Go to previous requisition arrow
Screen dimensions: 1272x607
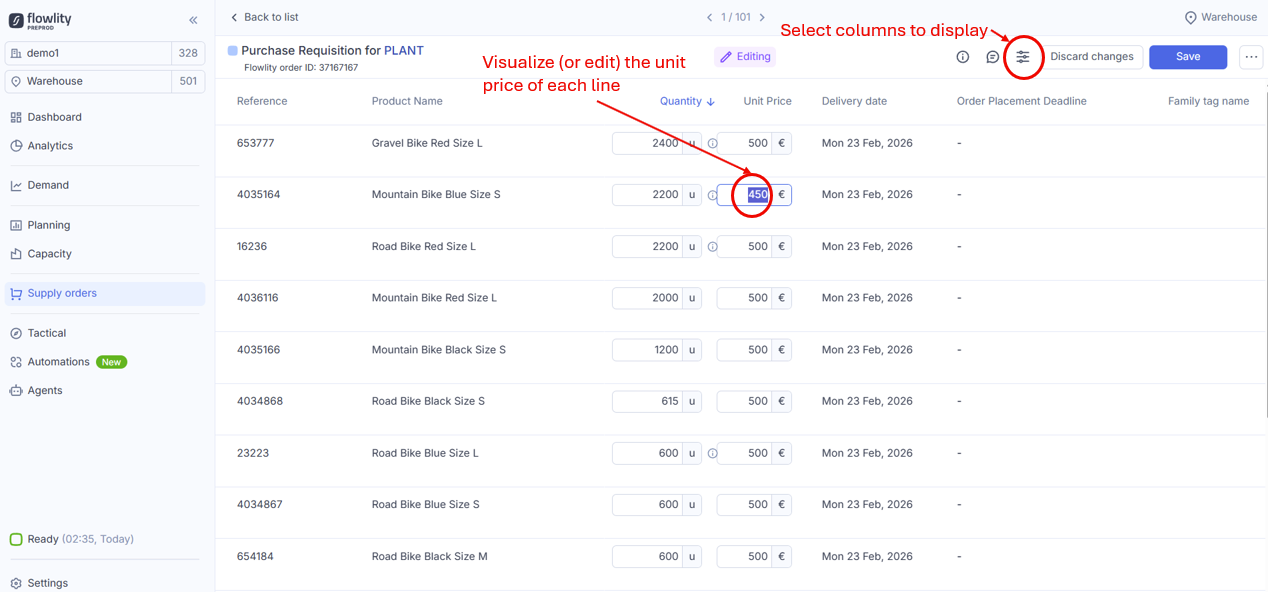[709, 17]
